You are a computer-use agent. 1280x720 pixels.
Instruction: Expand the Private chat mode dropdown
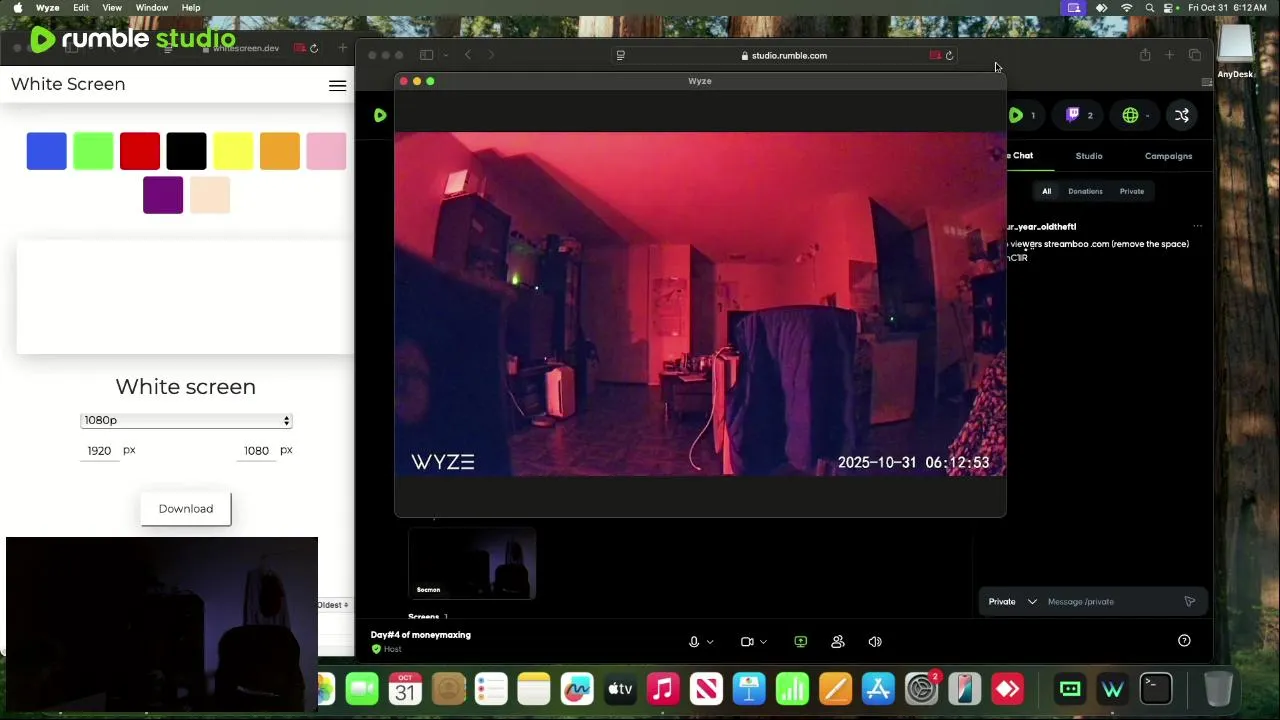coord(1012,602)
